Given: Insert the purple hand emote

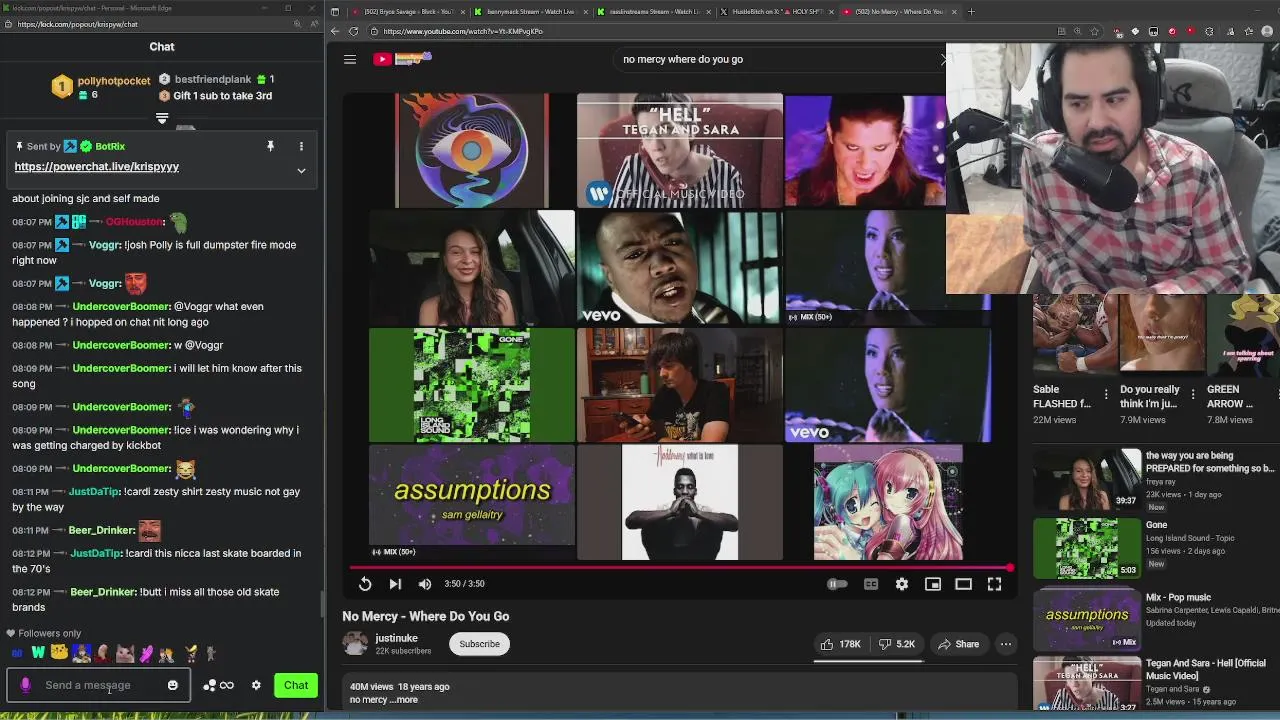Looking at the screenshot, I should [146, 654].
